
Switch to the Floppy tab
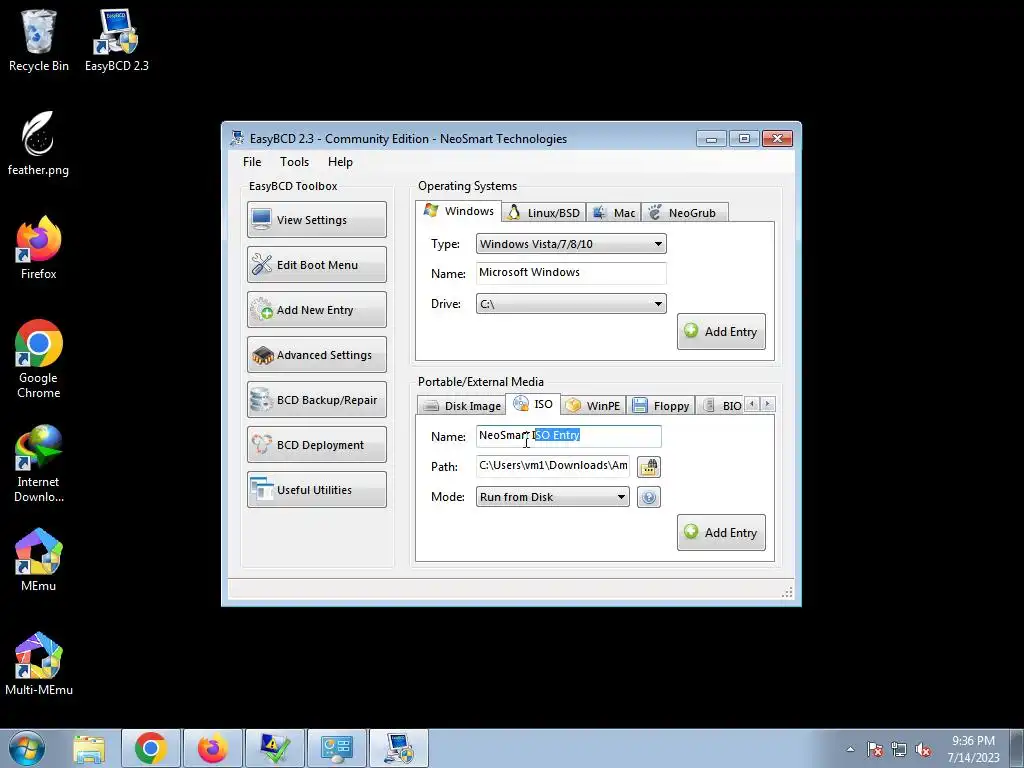point(660,406)
